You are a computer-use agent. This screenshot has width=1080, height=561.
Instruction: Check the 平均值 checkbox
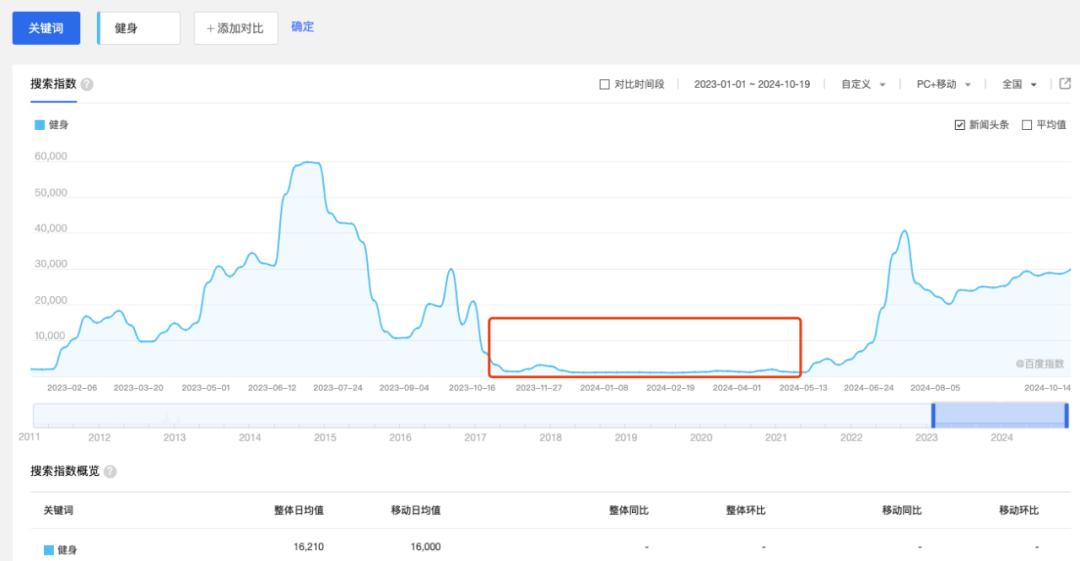point(1027,125)
